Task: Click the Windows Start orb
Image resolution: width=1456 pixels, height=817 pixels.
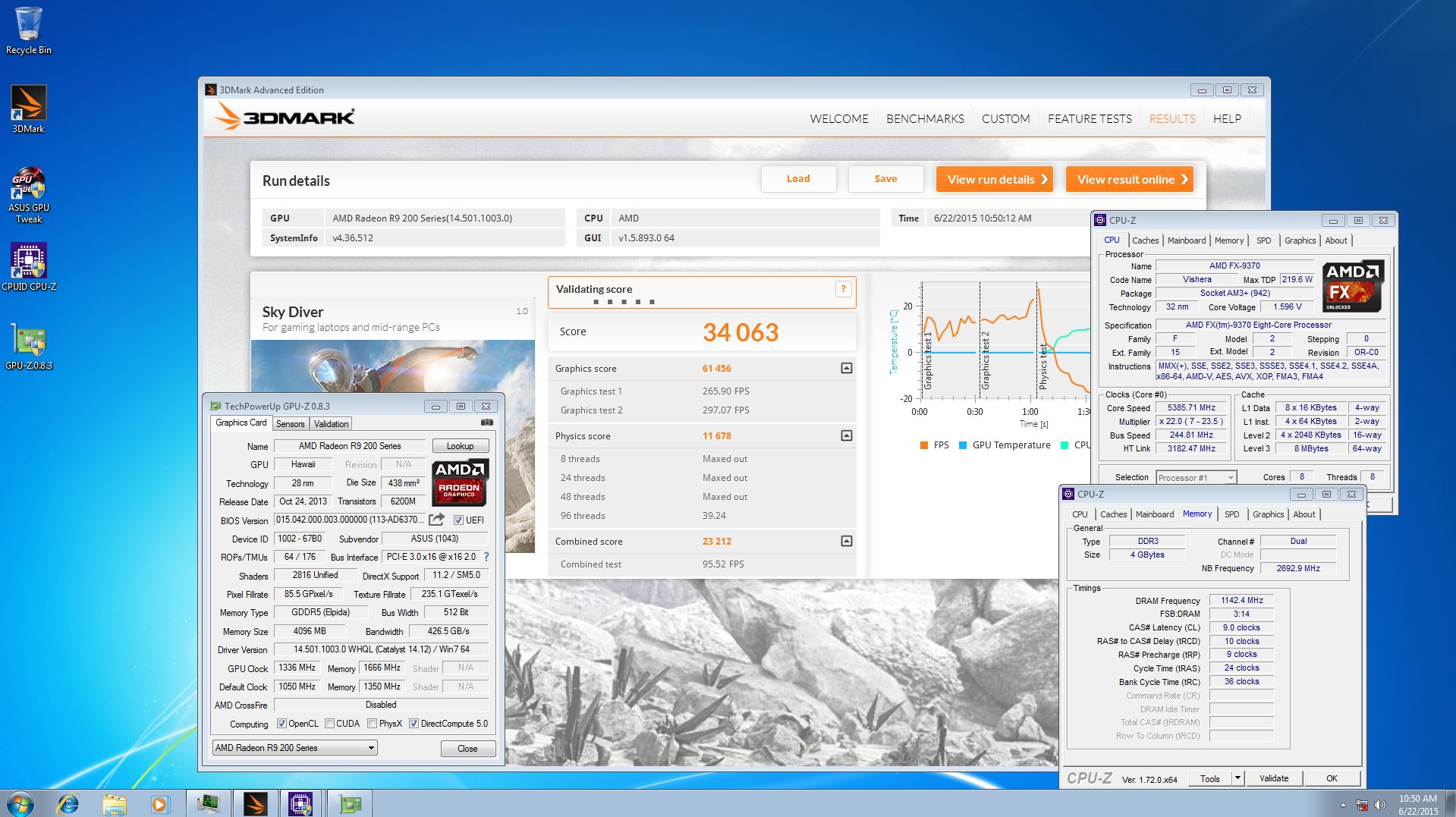Action: click(20, 803)
